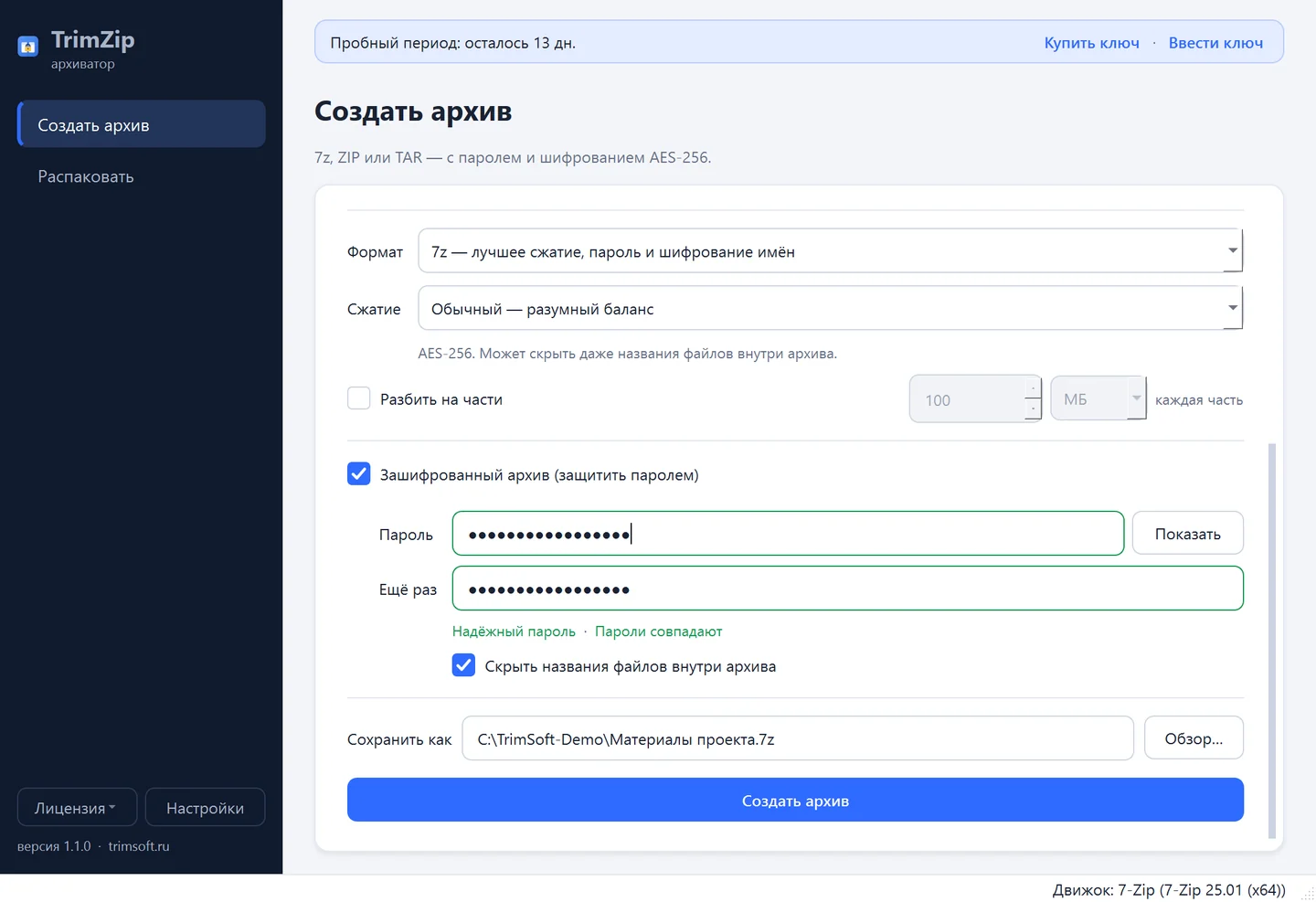Click the Показать password button
The image size is (1316, 902).
pyautogui.click(x=1187, y=534)
